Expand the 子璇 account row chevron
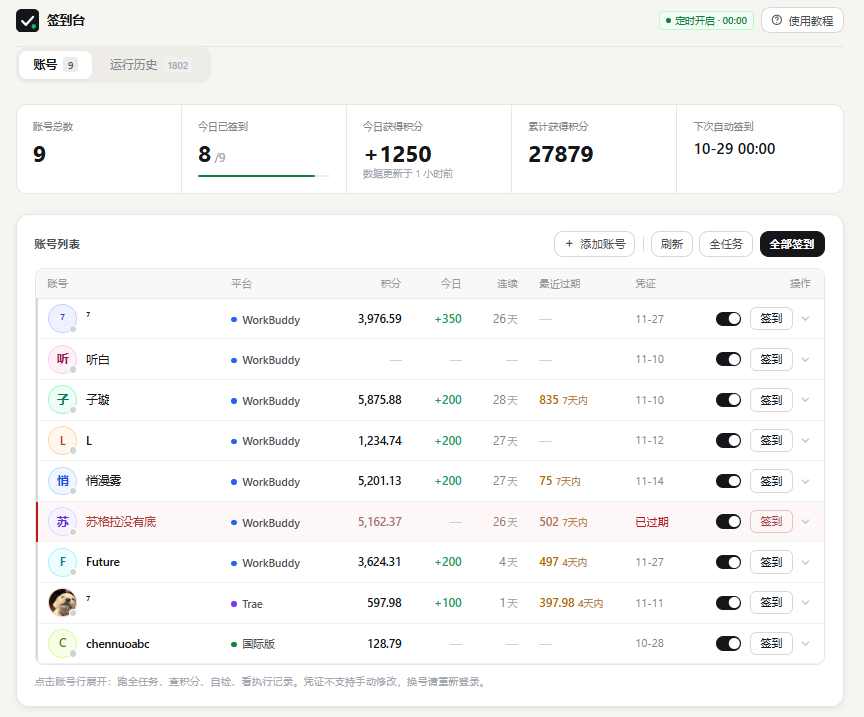864x717 pixels. click(805, 400)
